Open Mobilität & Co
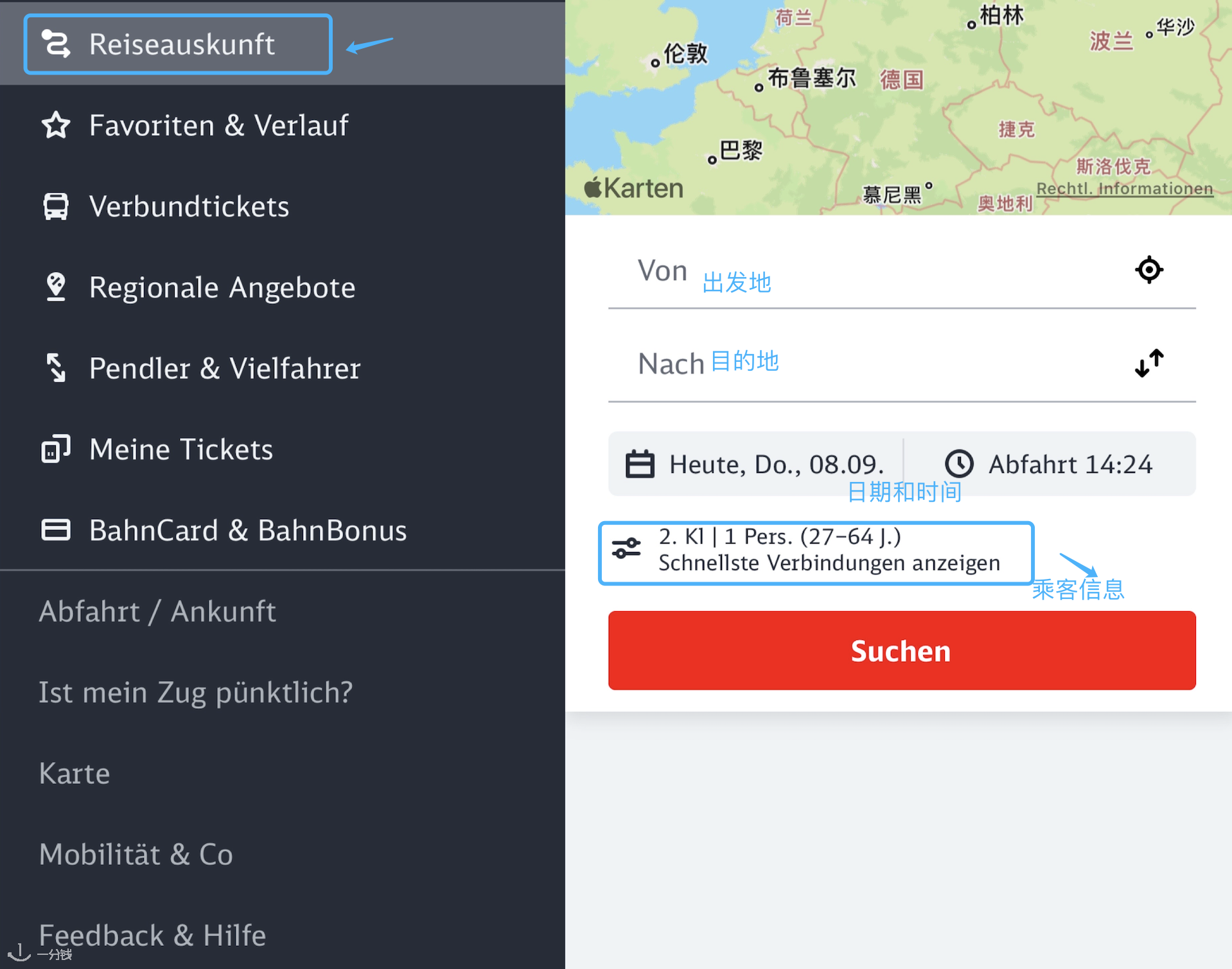The height and width of the screenshot is (969, 1232). pos(283,854)
